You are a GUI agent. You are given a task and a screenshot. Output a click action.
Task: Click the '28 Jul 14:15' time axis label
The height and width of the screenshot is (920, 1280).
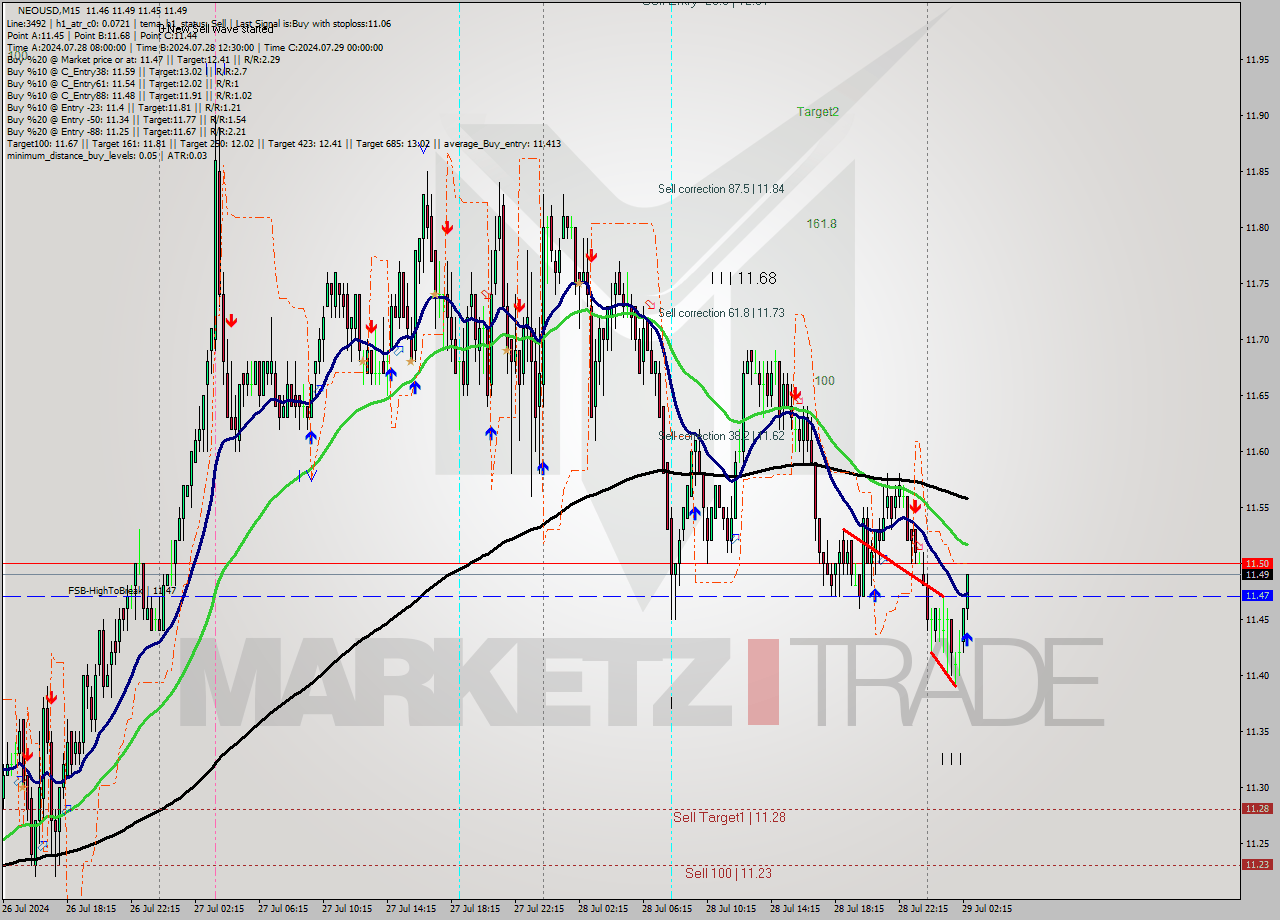796,909
